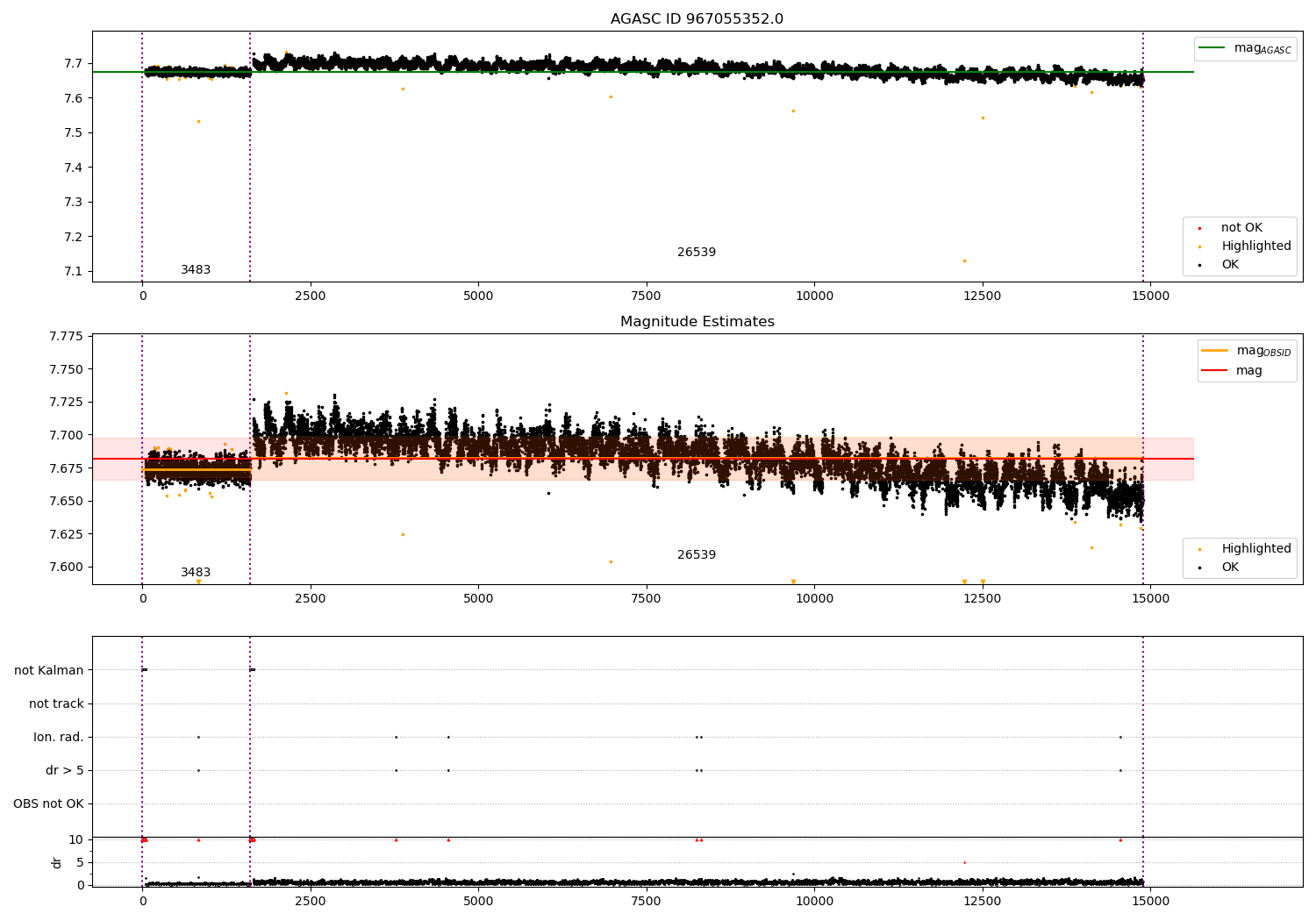Select 'not OK' legend entry in top plot

coord(1241,228)
